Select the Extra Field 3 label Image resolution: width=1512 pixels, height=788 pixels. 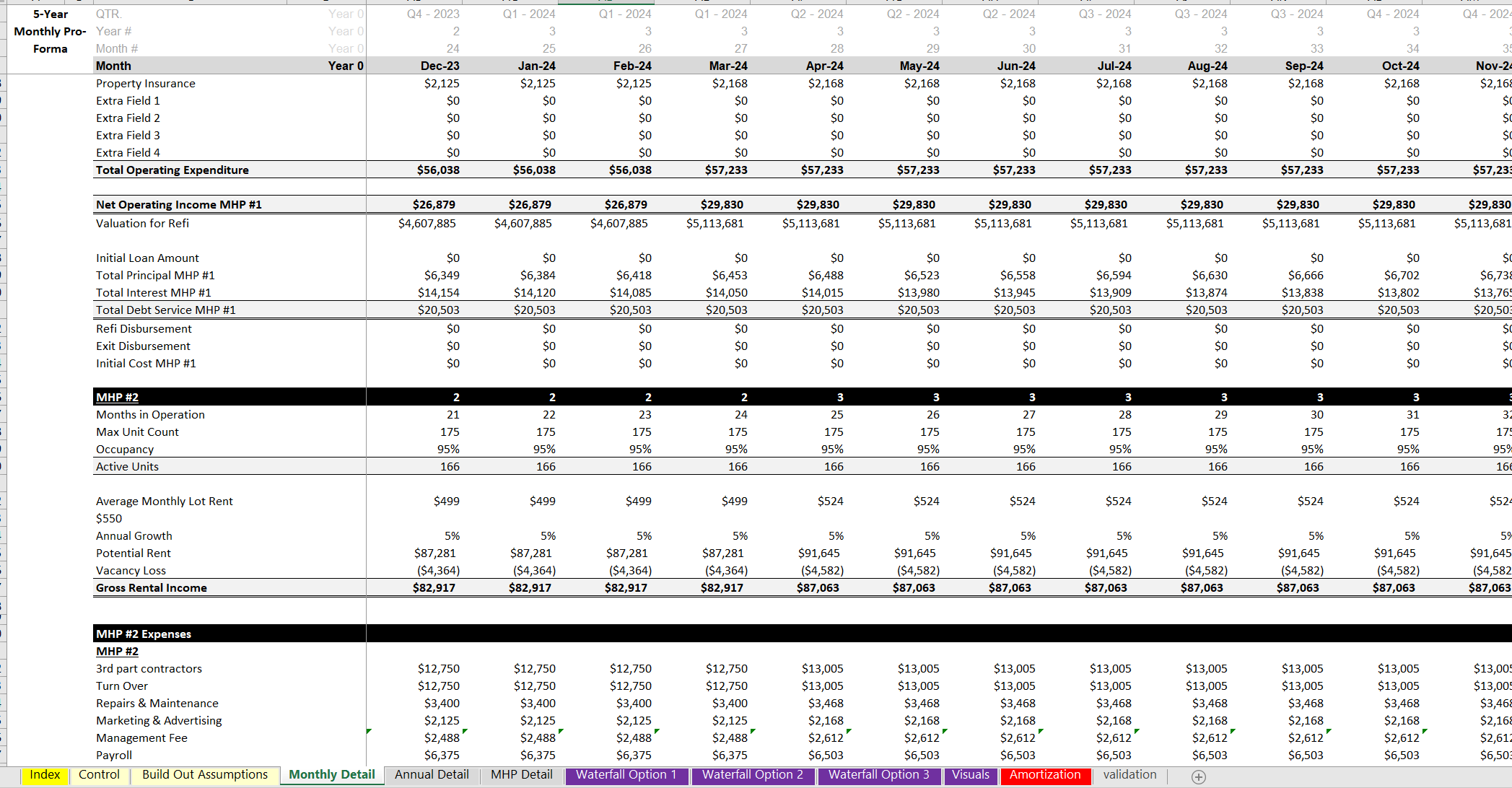pos(128,136)
